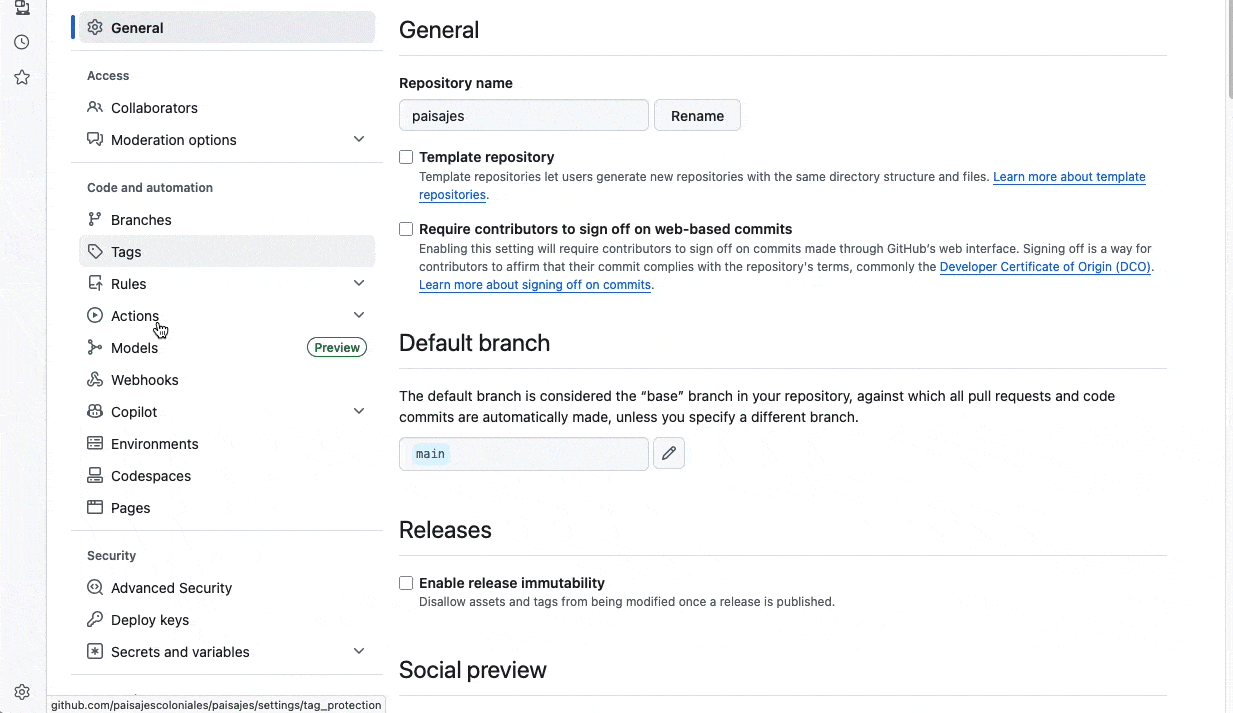Click the Collaborators access icon
Viewport: 1233px width, 713px height.
point(95,107)
